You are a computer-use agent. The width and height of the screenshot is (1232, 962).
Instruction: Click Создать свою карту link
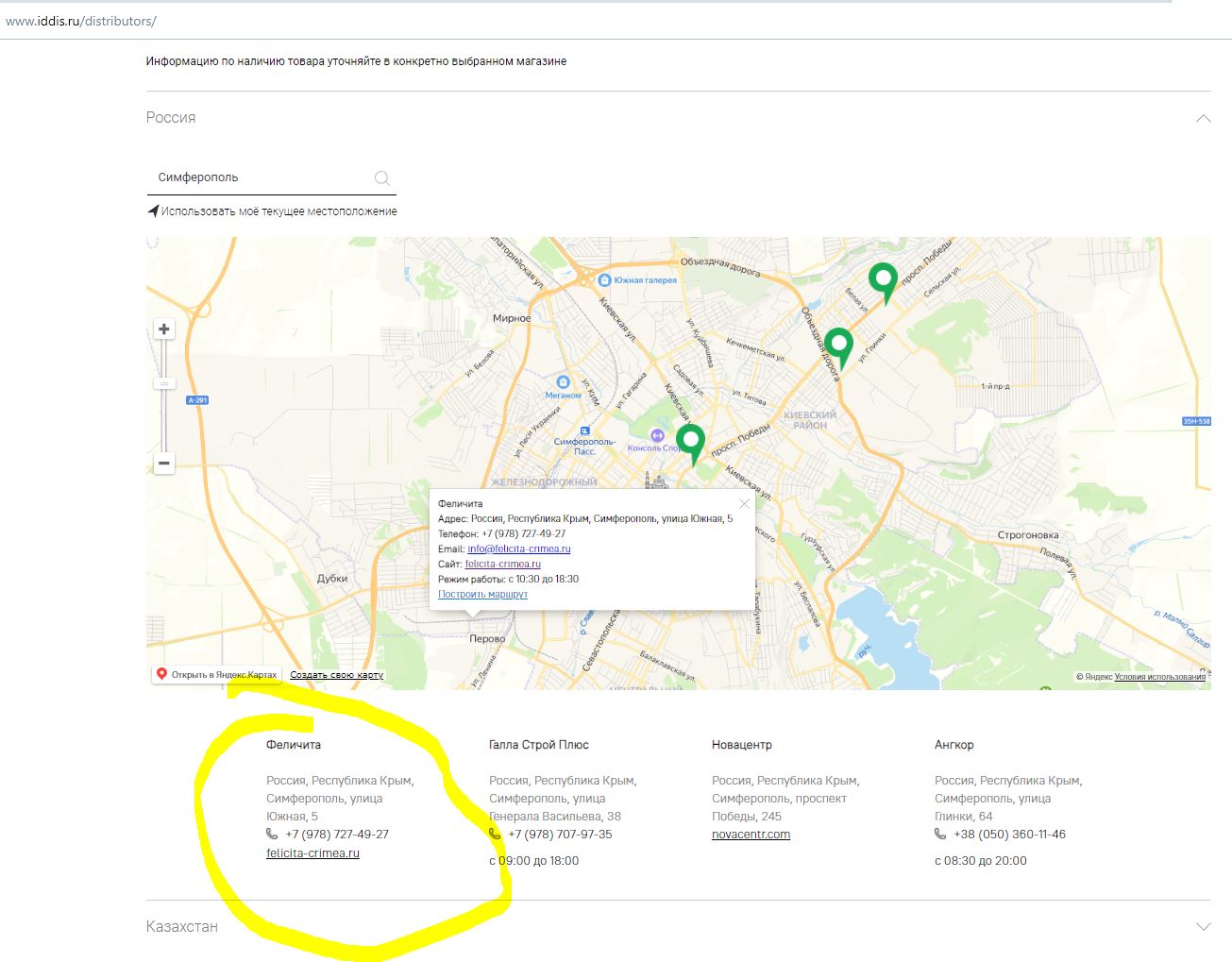click(x=336, y=675)
